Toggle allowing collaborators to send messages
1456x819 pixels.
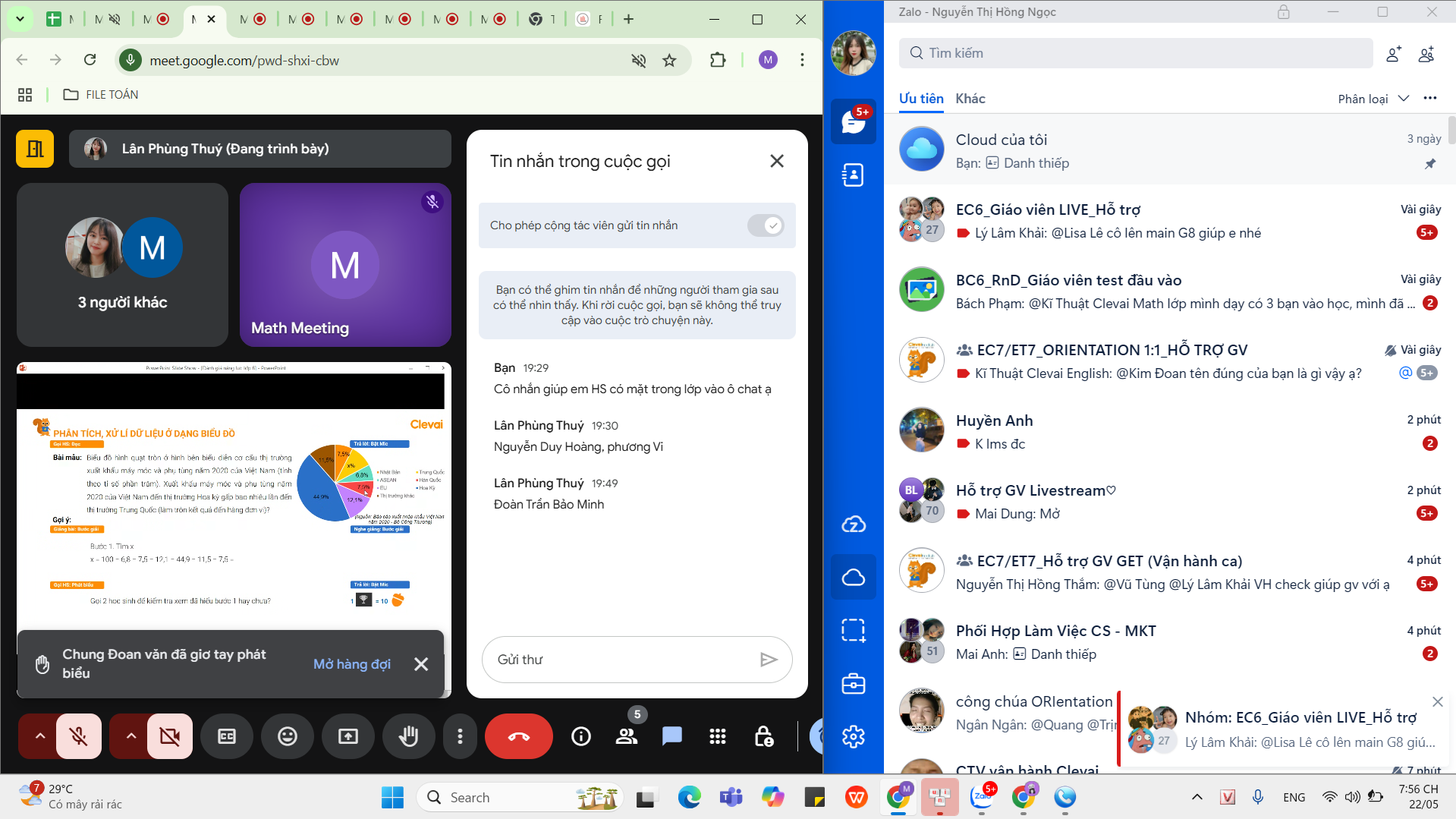coord(766,225)
